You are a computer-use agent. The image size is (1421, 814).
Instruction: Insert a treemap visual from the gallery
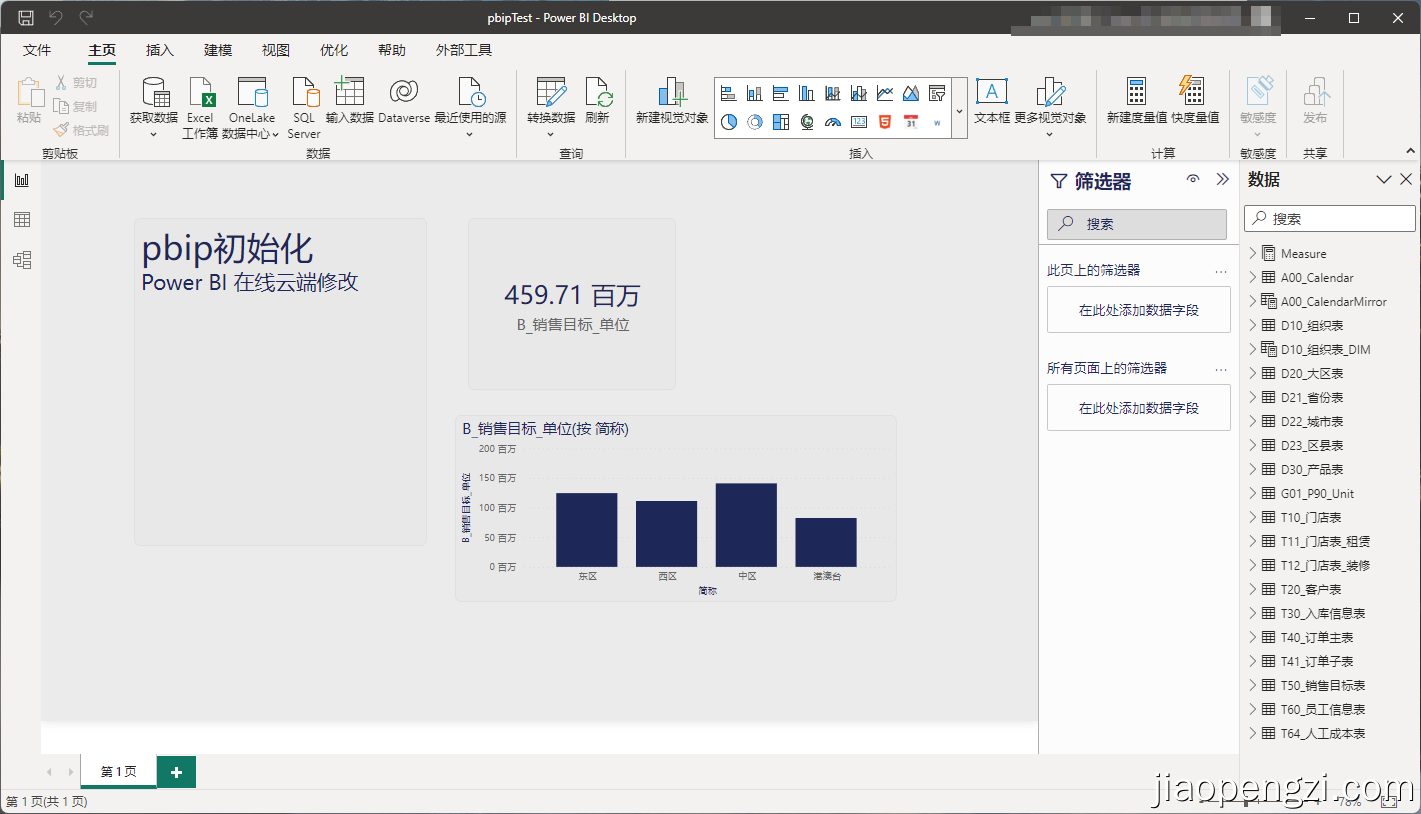pyautogui.click(x=781, y=122)
